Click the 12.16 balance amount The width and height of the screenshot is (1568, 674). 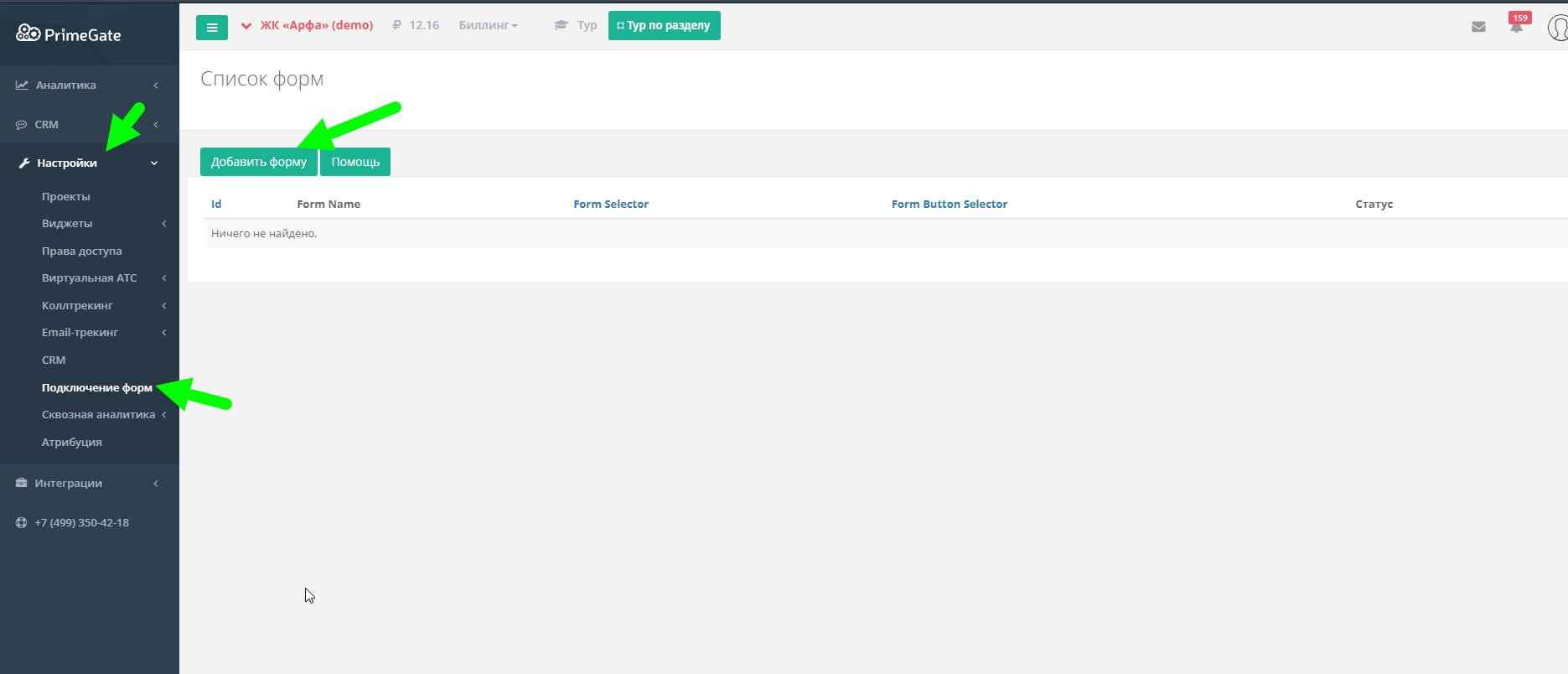424,25
